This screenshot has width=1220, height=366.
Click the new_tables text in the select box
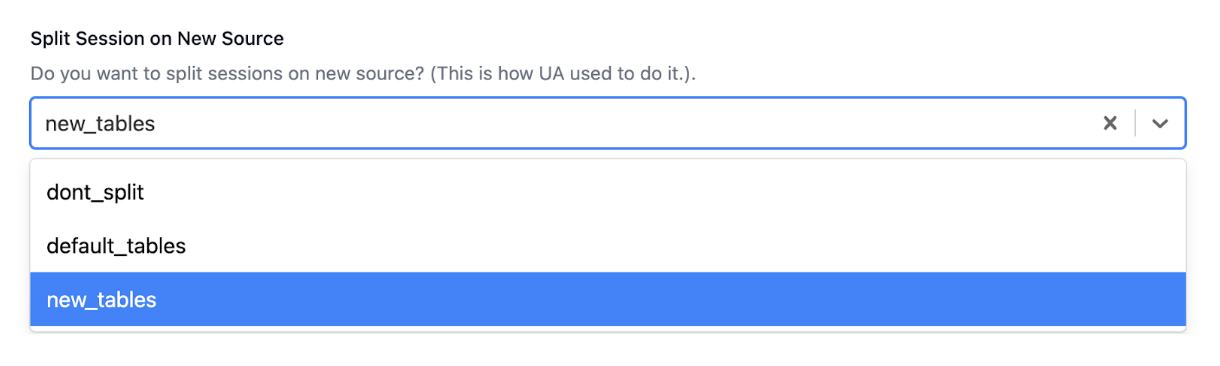(x=100, y=124)
